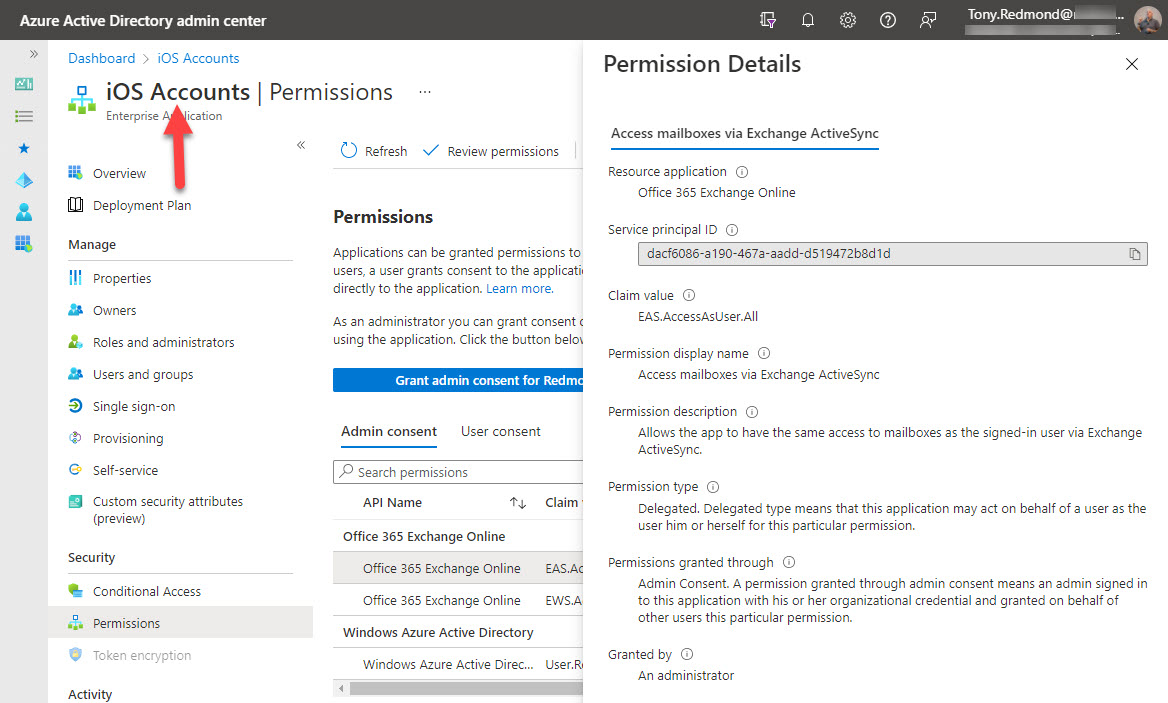
Task: Open All services from the left rail
Action: [x=24, y=117]
